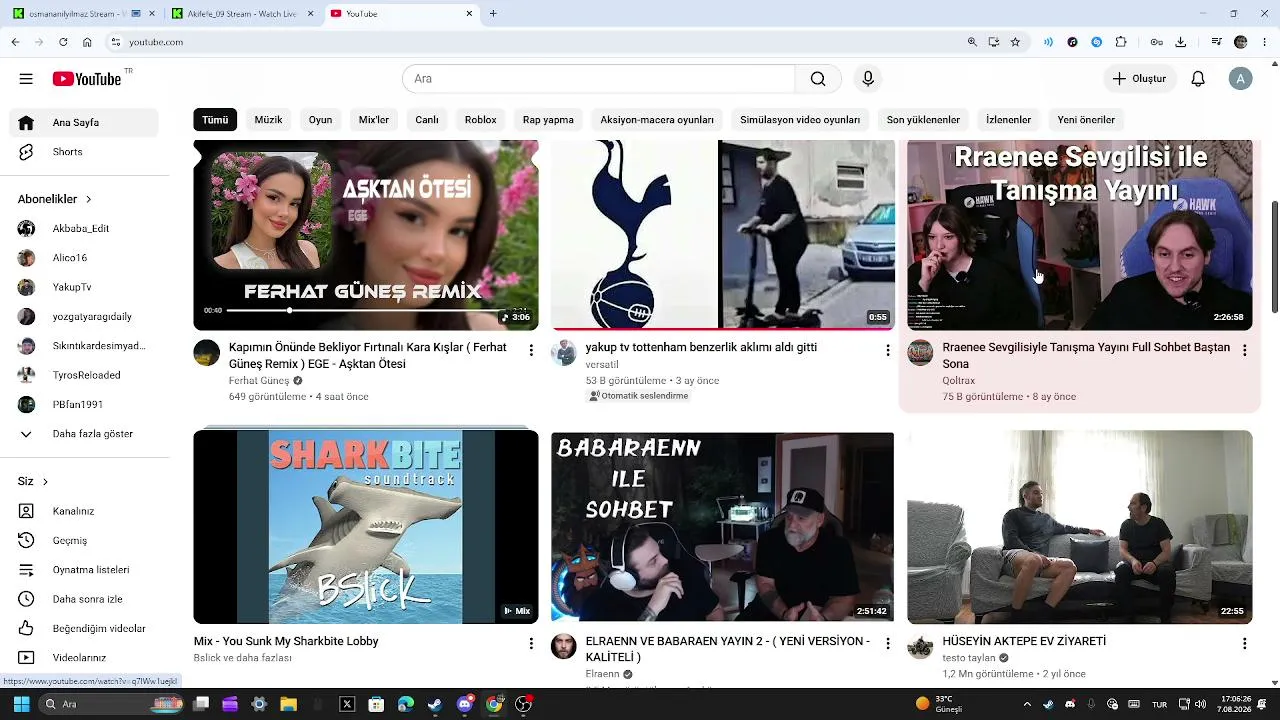Open the Chrome three-dot menu
Viewport: 1280px width, 720px height.
(1264, 42)
